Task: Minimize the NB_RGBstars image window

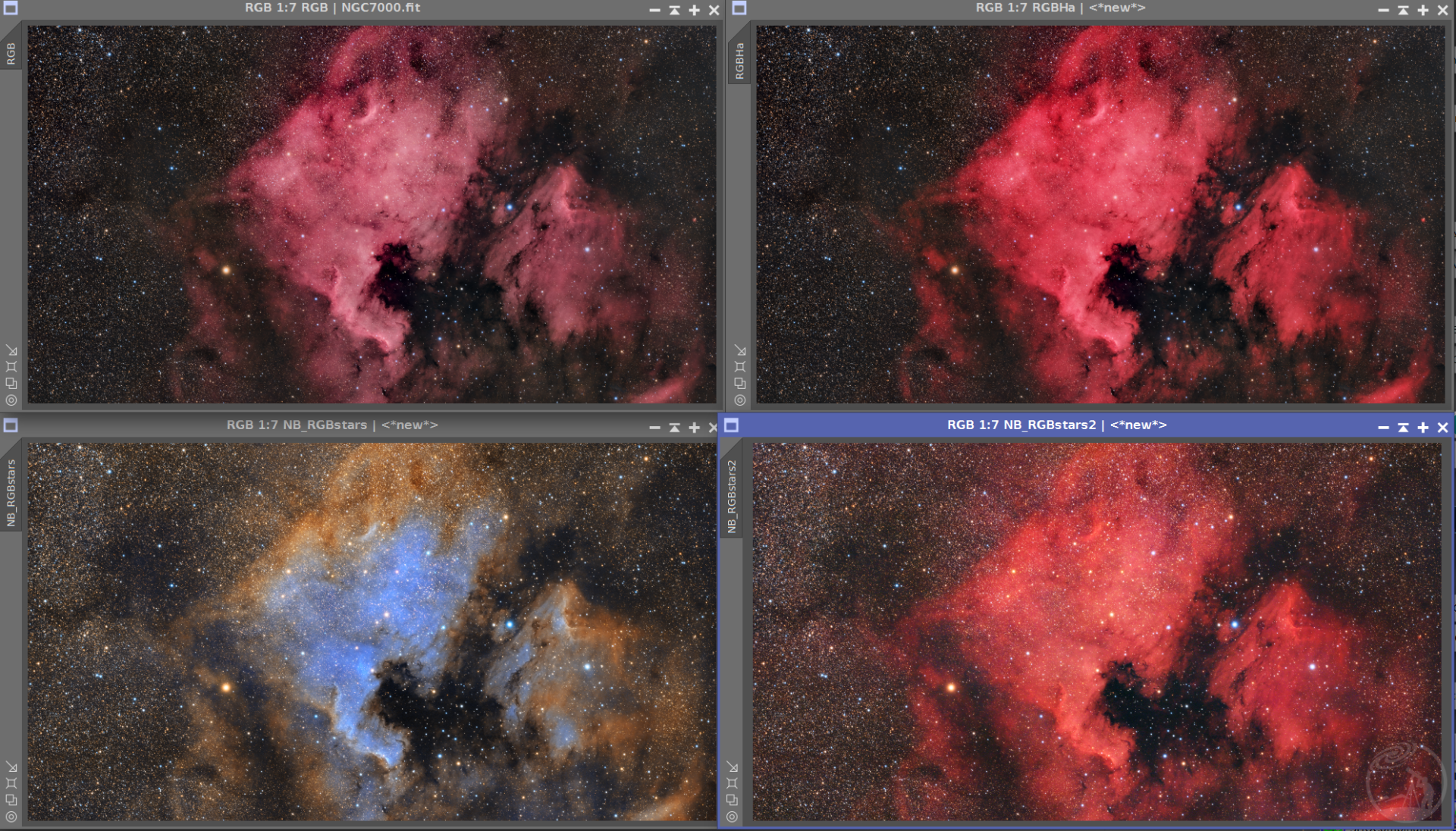Action: point(654,428)
